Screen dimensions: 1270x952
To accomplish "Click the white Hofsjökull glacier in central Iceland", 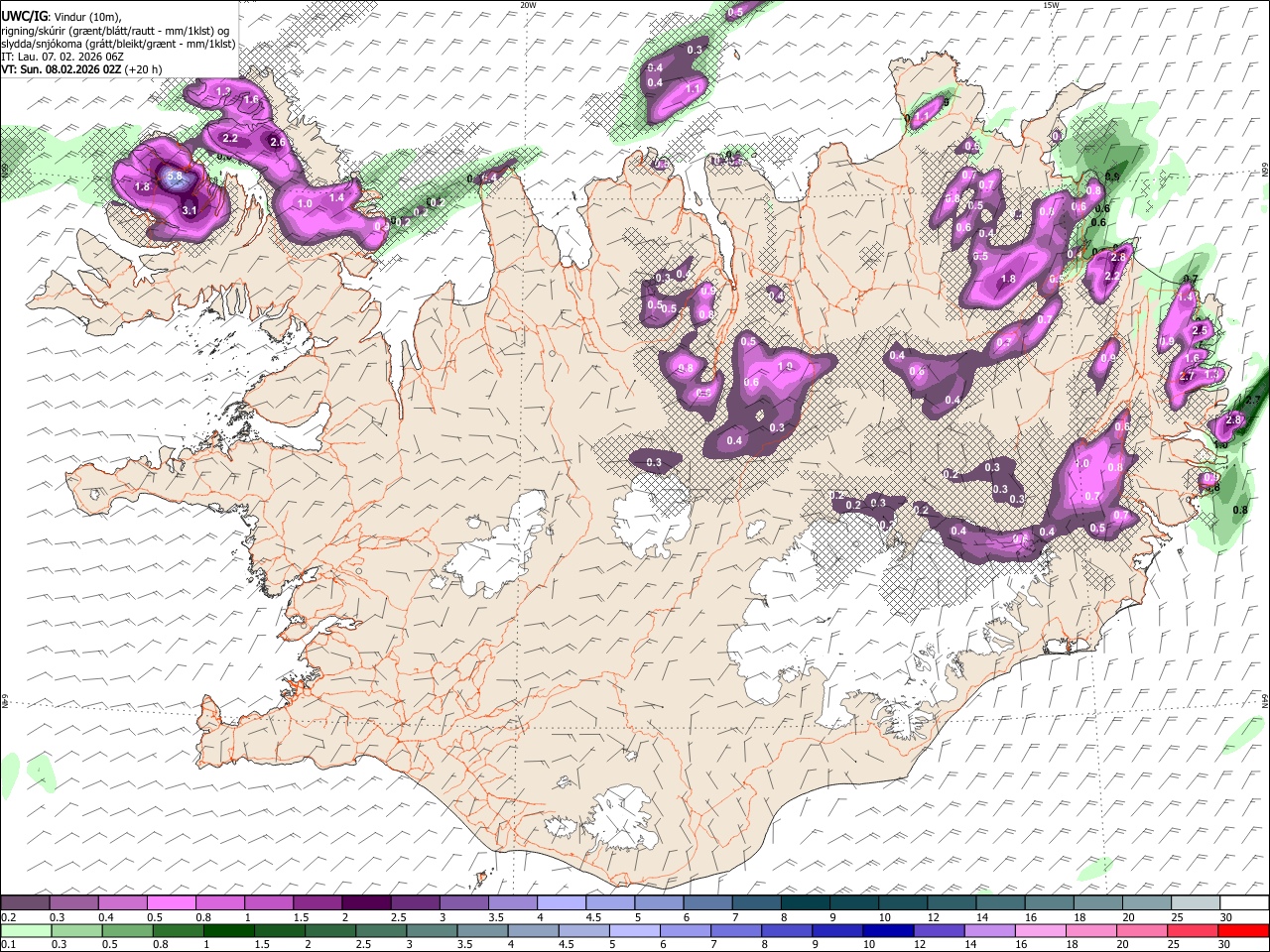I will coord(650,516).
